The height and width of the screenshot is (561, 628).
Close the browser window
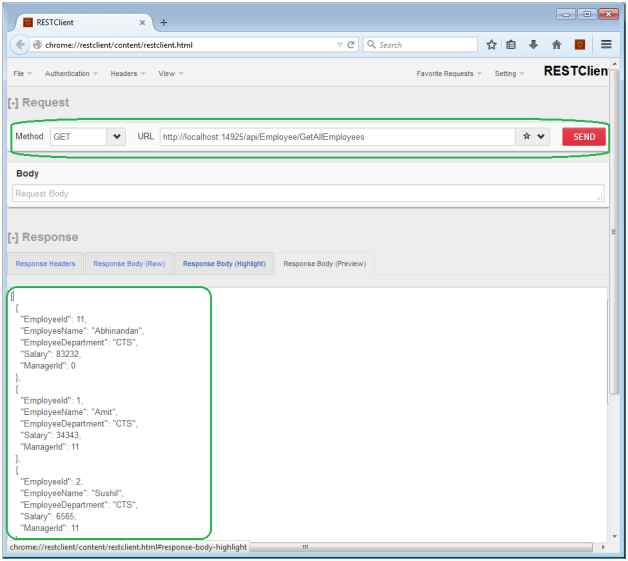609,14
